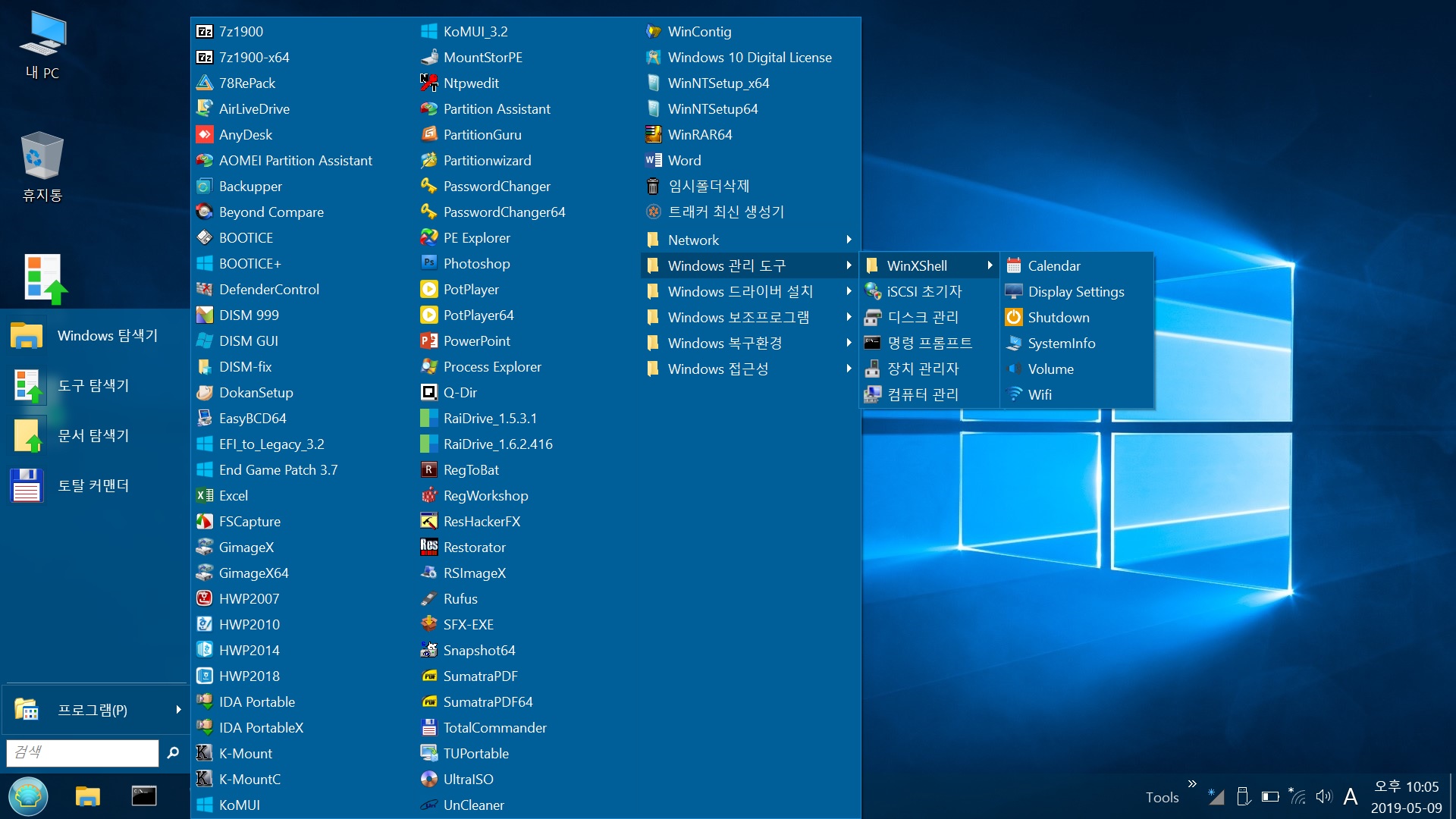This screenshot has height=819, width=1456.
Task: Open 문서 탐색기 from start menu
Action: [95, 435]
